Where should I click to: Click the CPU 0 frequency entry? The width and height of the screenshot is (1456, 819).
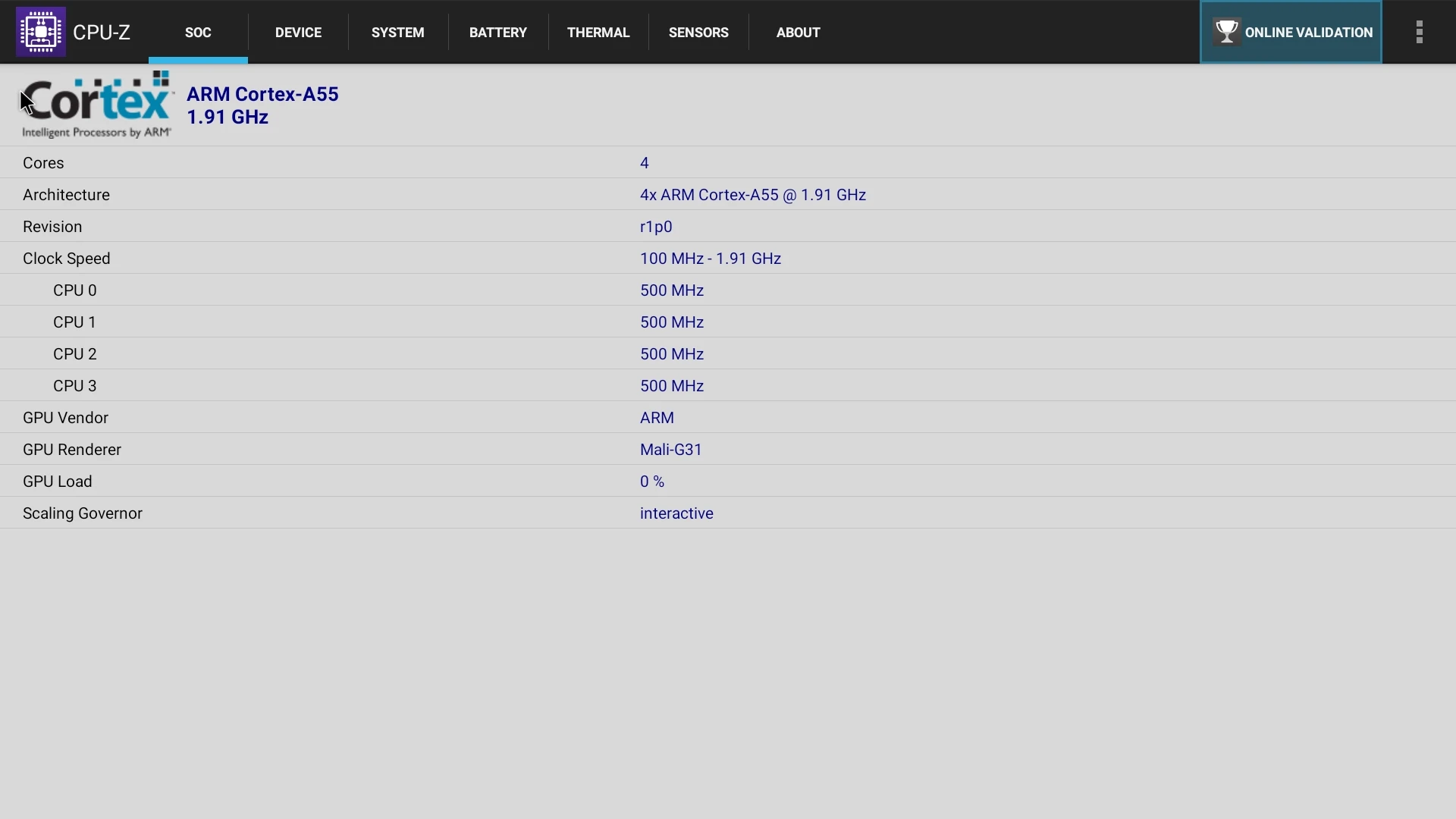(671, 290)
